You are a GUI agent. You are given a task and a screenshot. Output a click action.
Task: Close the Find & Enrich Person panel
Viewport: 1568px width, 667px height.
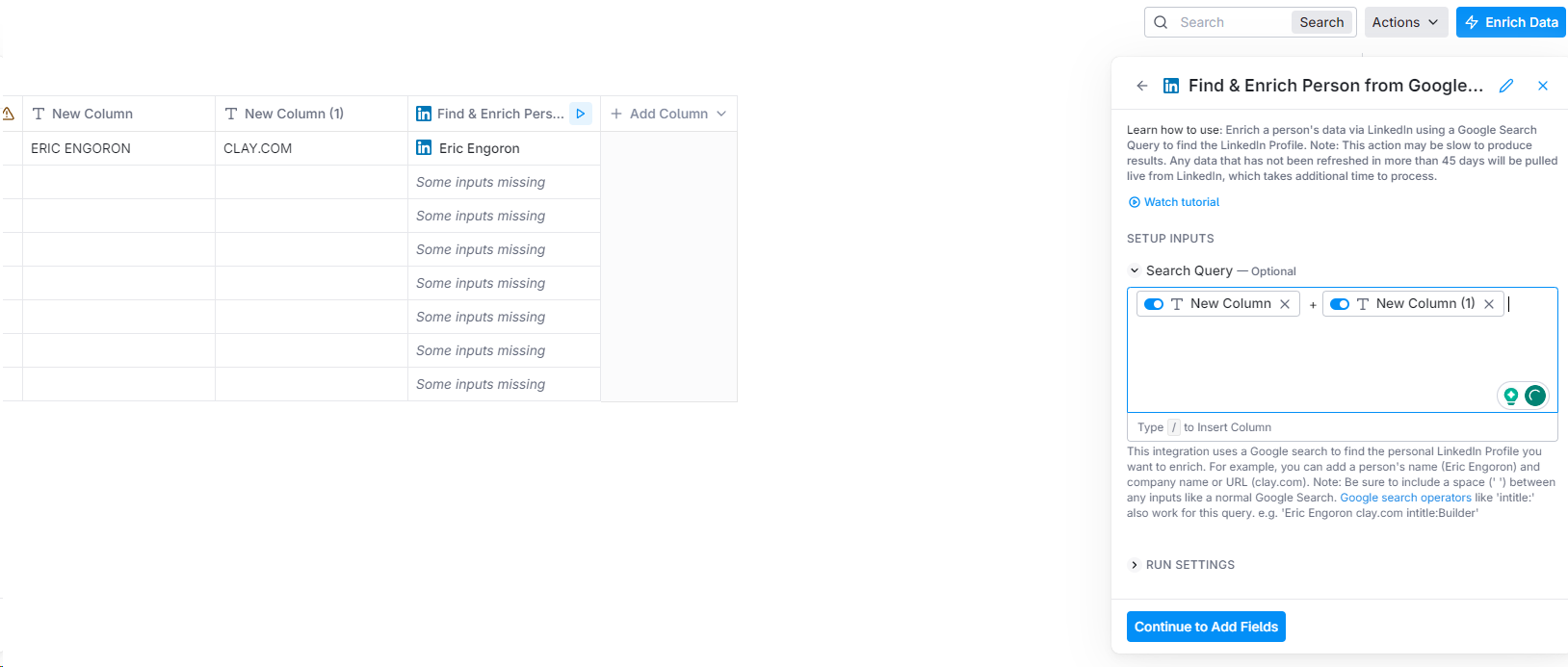pos(1543,86)
